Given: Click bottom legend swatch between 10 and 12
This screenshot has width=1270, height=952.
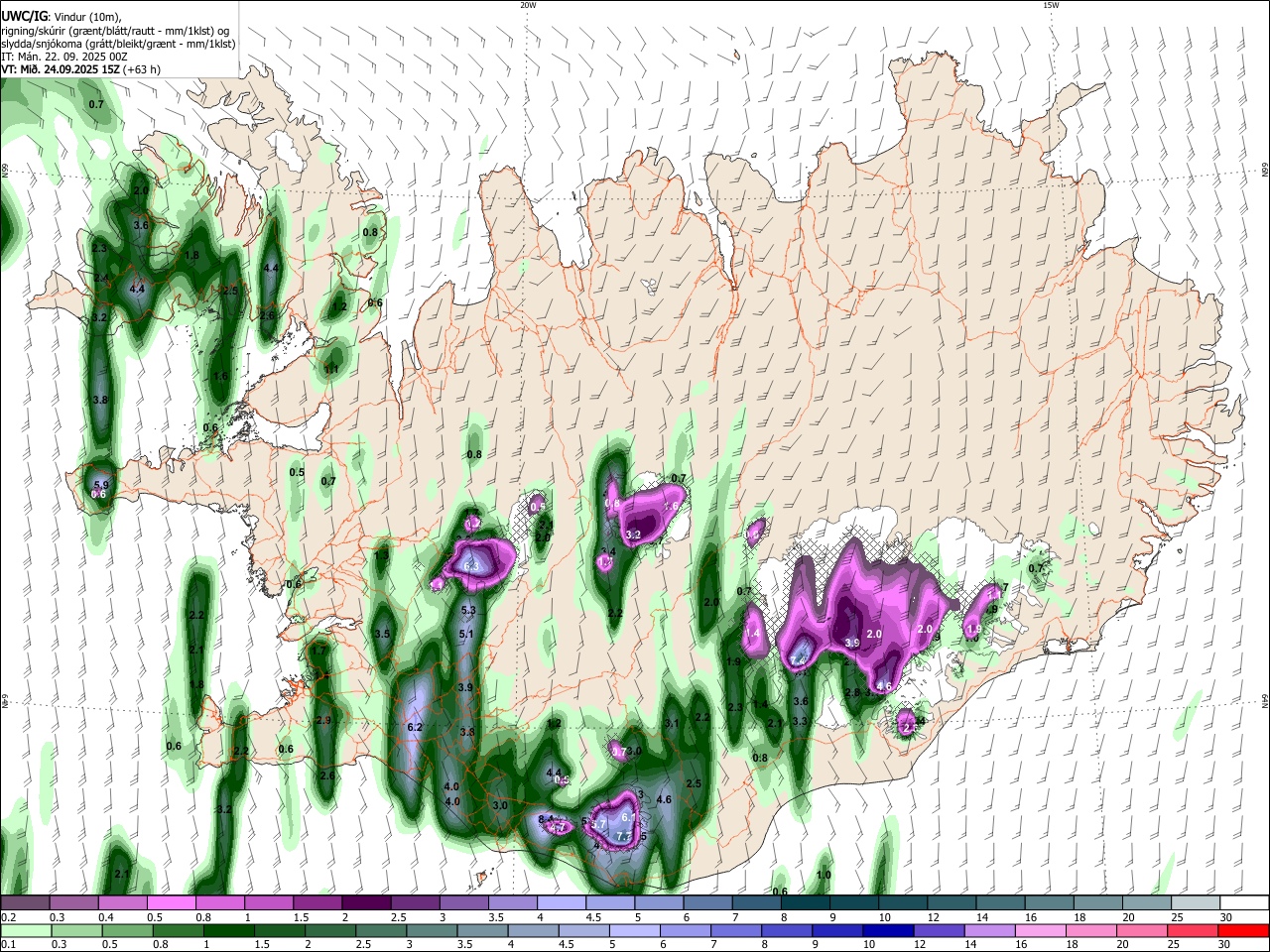Looking at the screenshot, I should (889, 930).
